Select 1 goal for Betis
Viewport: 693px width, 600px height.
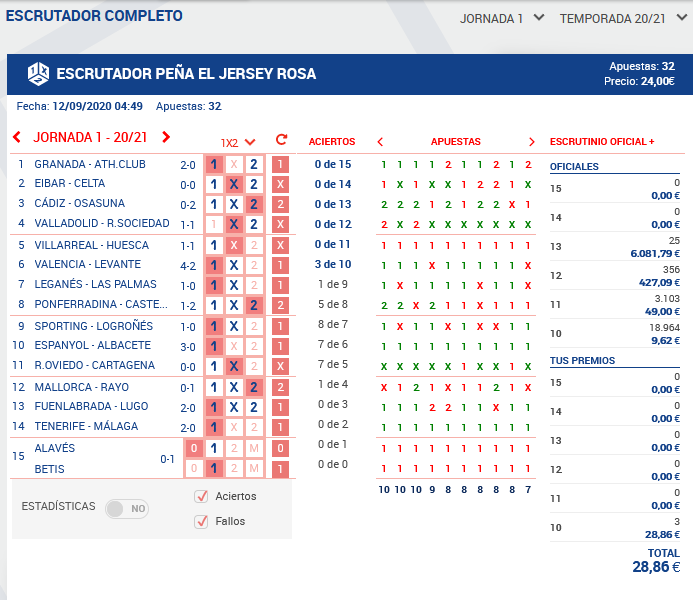click(x=214, y=468)
